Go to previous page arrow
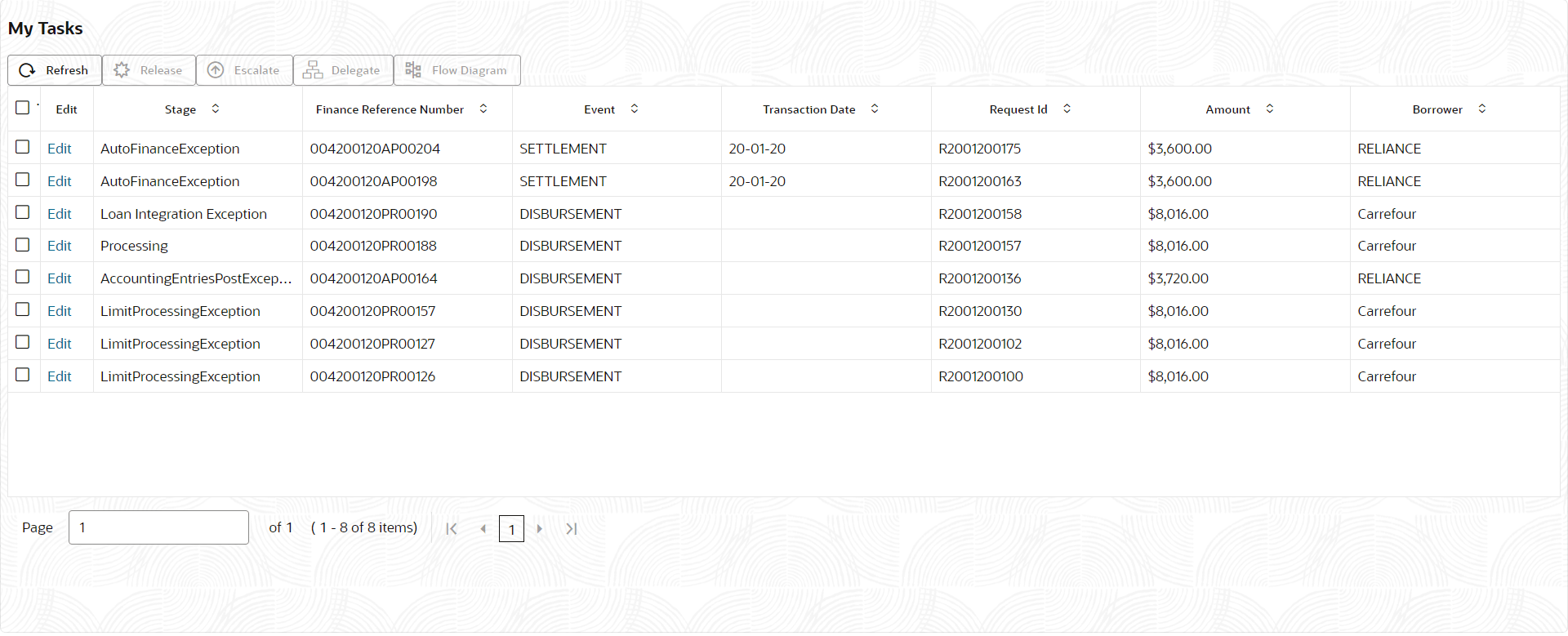The image size is (1568, 636). 483,529
